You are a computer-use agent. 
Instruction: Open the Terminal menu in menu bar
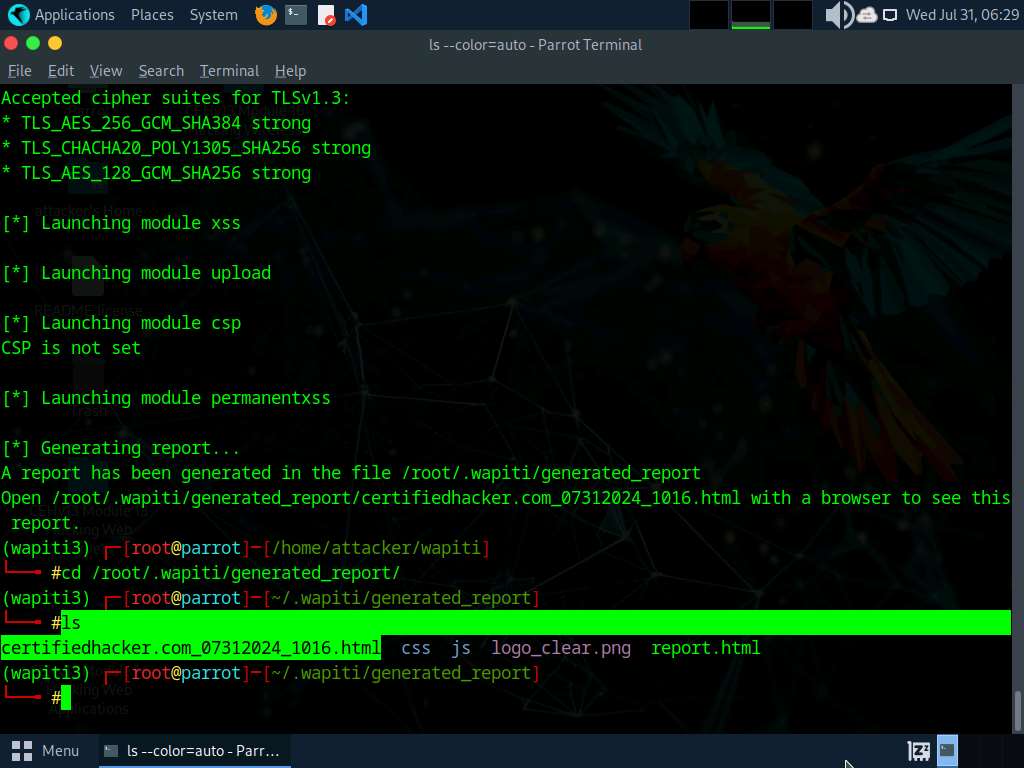[229, 71]
